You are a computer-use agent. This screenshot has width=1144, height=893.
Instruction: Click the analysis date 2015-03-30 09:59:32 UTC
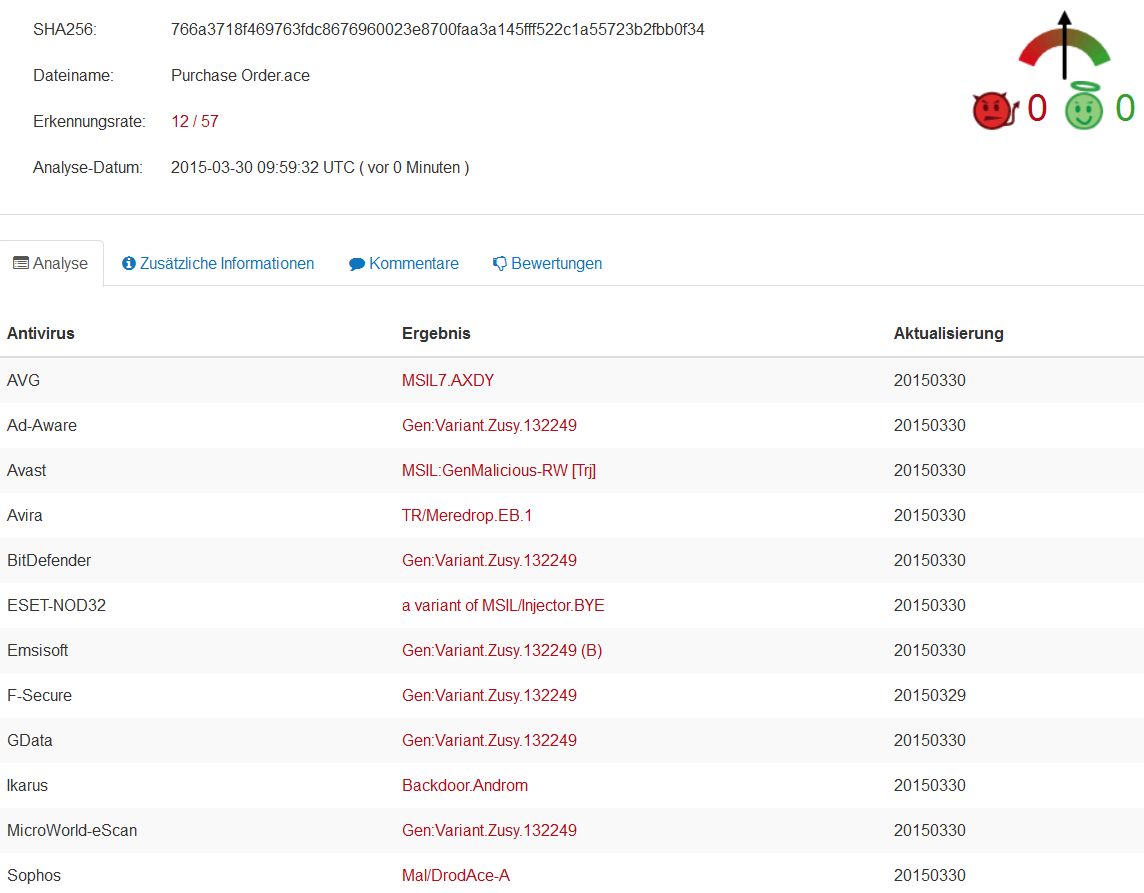pos(263,167)
